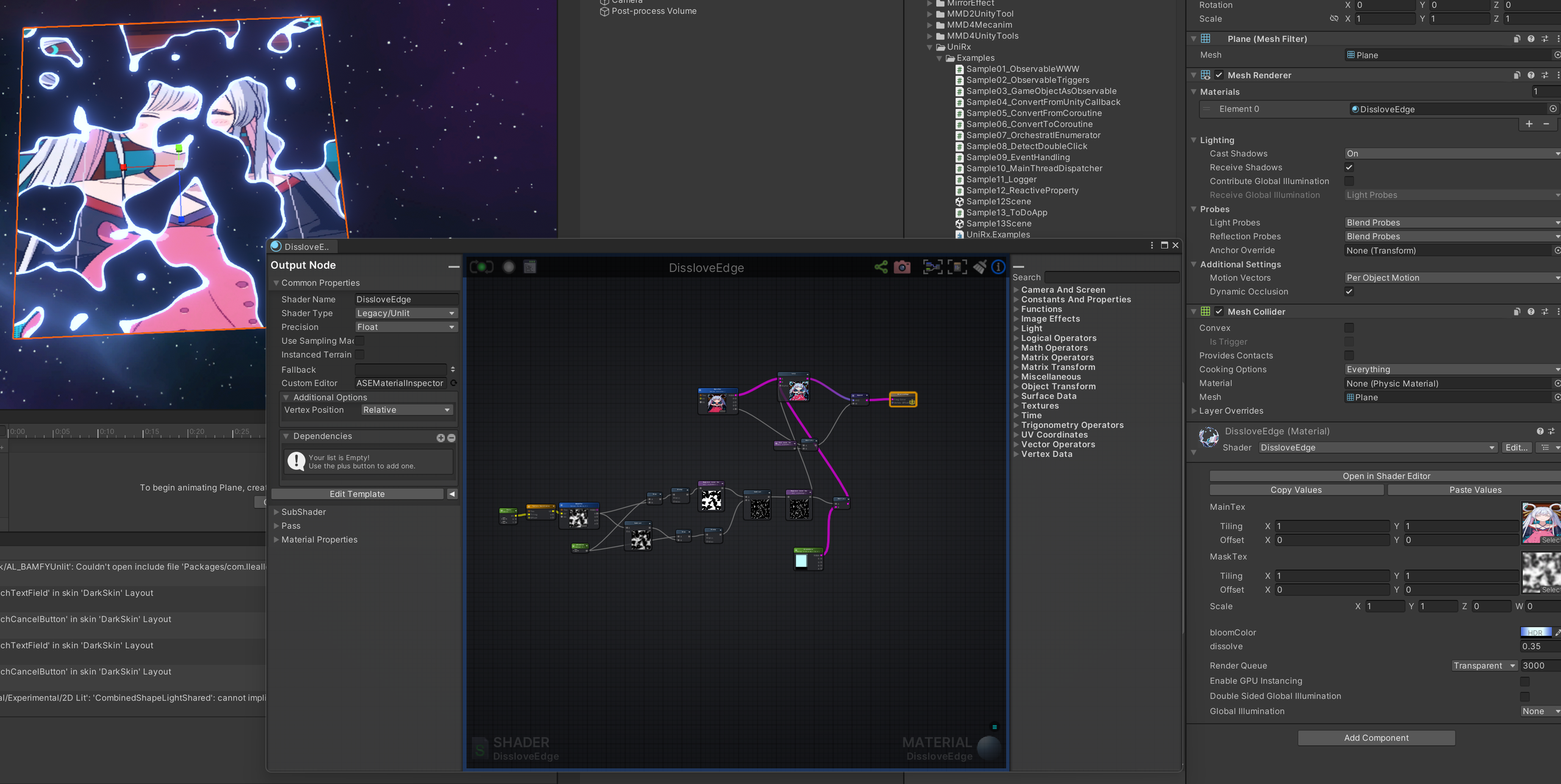Image resolution: width=1561 pixels, height=784 pixels.
Task: Enable Contribute Global Illumination checkbox
Action: tap(1349, 181)
